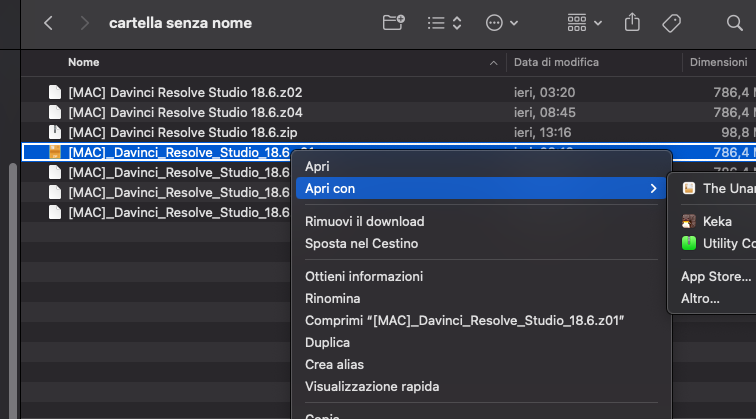Expand the ellipsis menu chevron
756x419 pixels.
(x=514, y=23)
